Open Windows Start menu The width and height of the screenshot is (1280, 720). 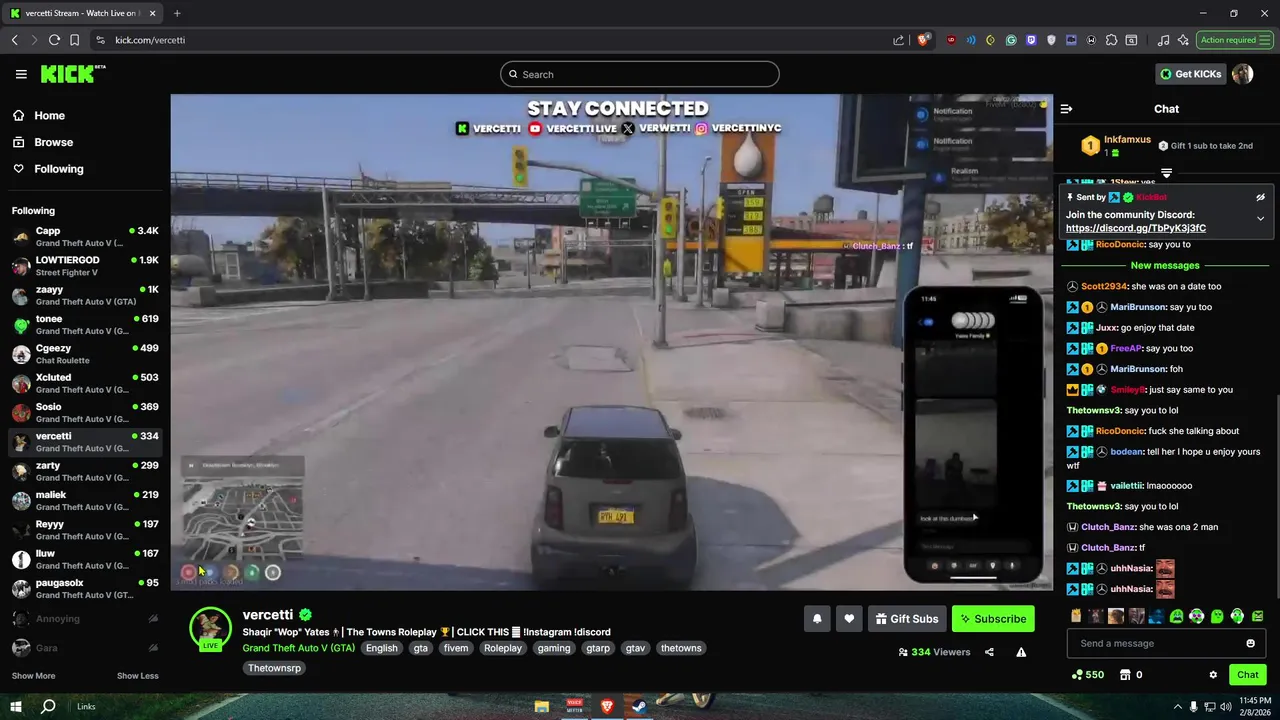pos(18,707)
